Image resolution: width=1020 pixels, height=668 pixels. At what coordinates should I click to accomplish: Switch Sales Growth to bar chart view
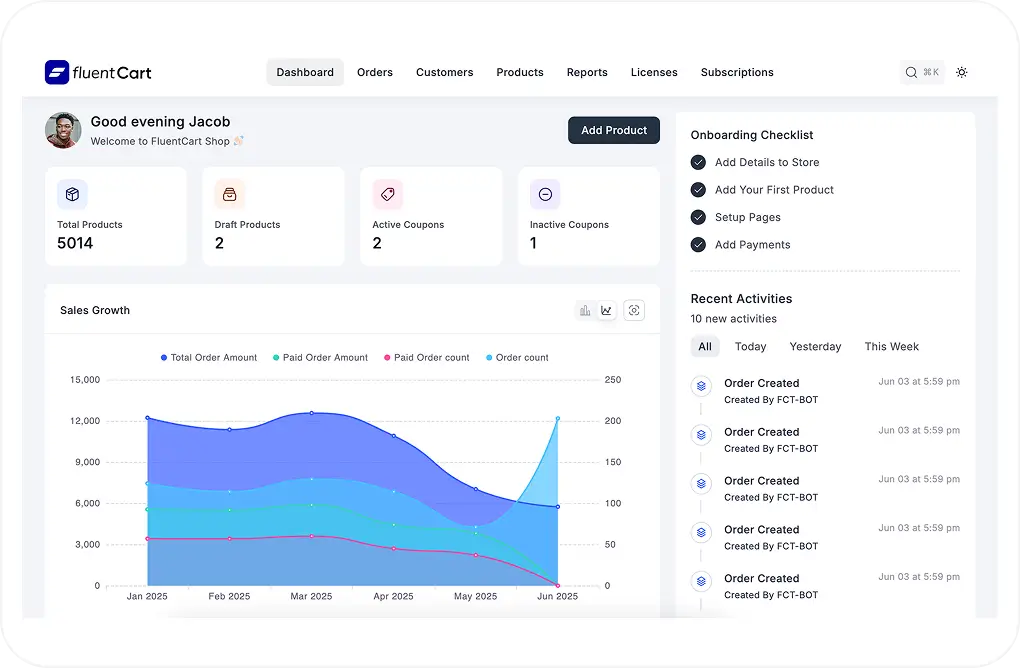[585, 310]
